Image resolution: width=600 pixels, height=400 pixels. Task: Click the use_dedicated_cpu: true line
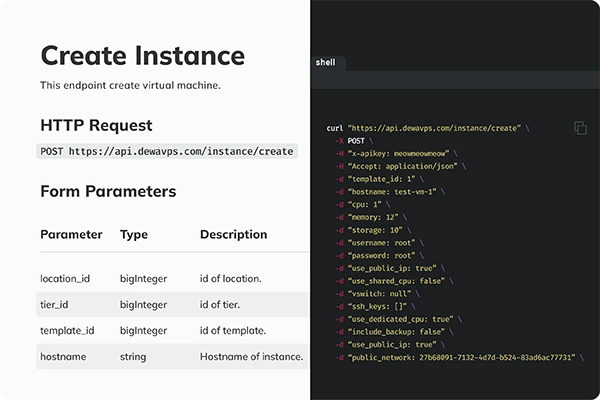click(399, 319)
